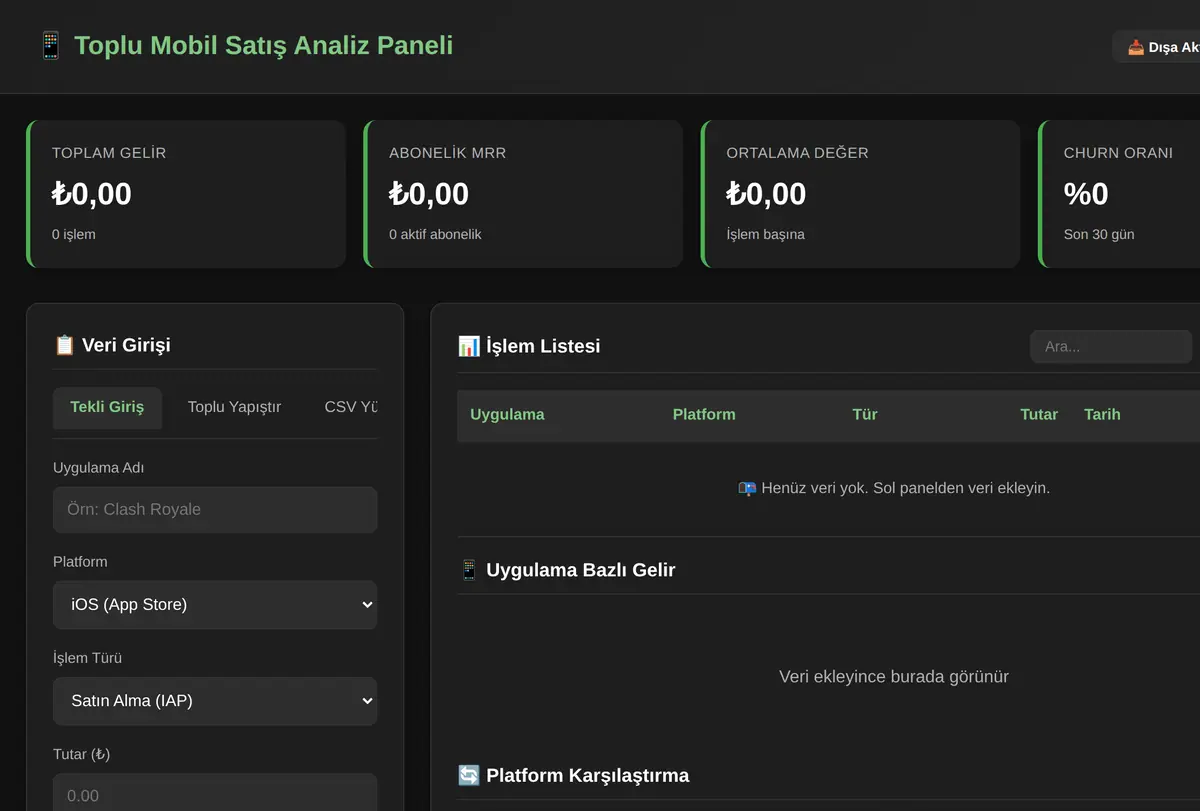This screenshot has height=811, width=1200.
Task: Click the "İşlem Türü" field label
Action: coord(87,658)
